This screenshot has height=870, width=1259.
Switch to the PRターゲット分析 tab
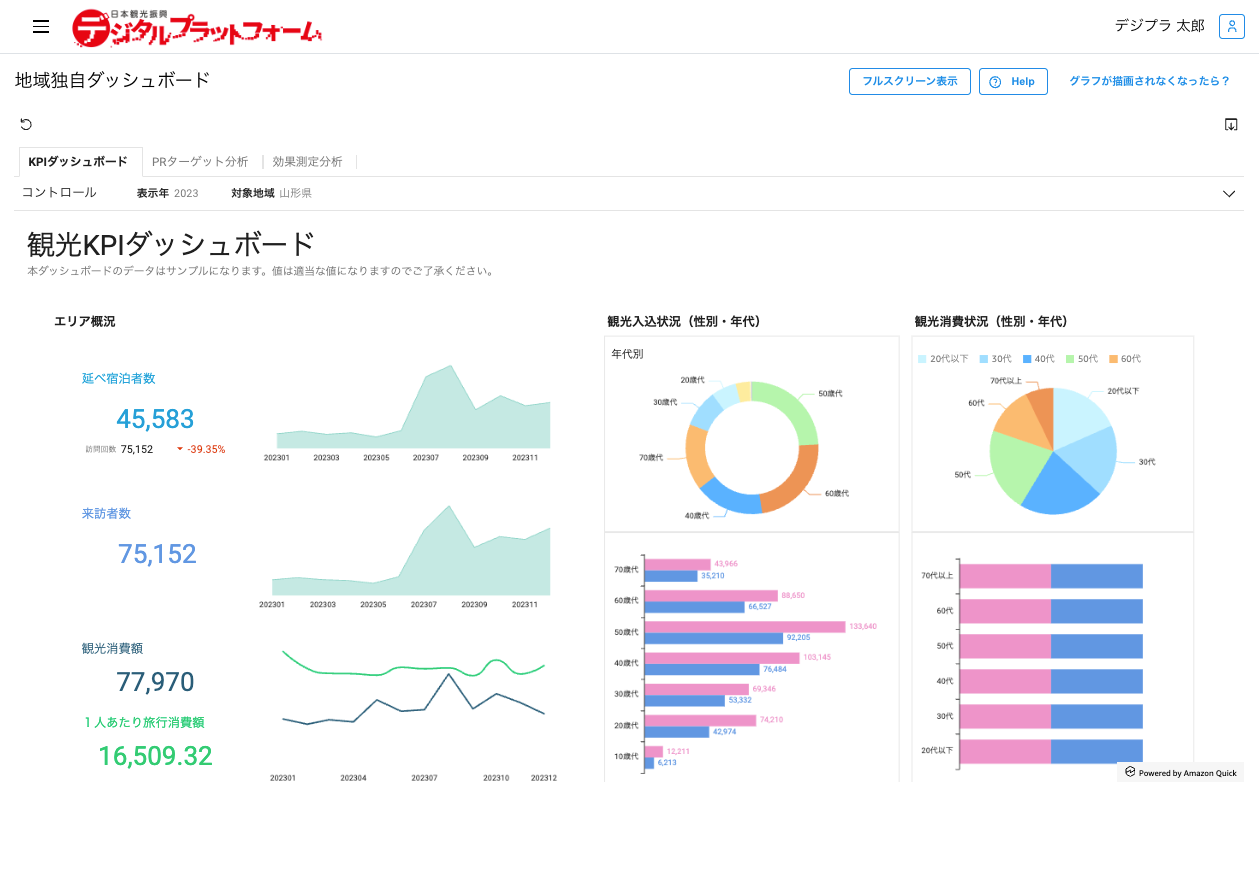[200, 161]
